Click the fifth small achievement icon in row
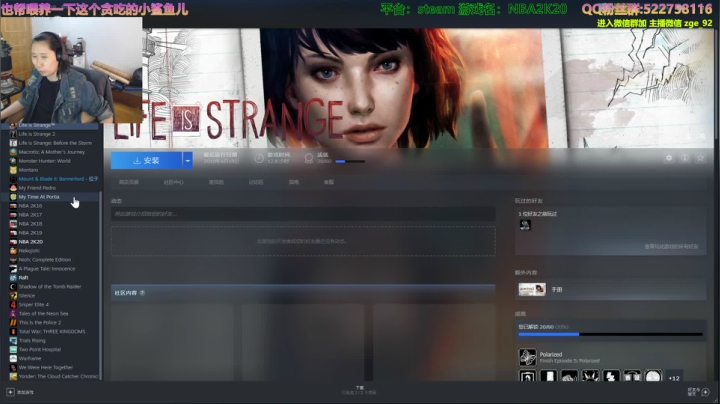Screen dimensions: 720x404 611,376
